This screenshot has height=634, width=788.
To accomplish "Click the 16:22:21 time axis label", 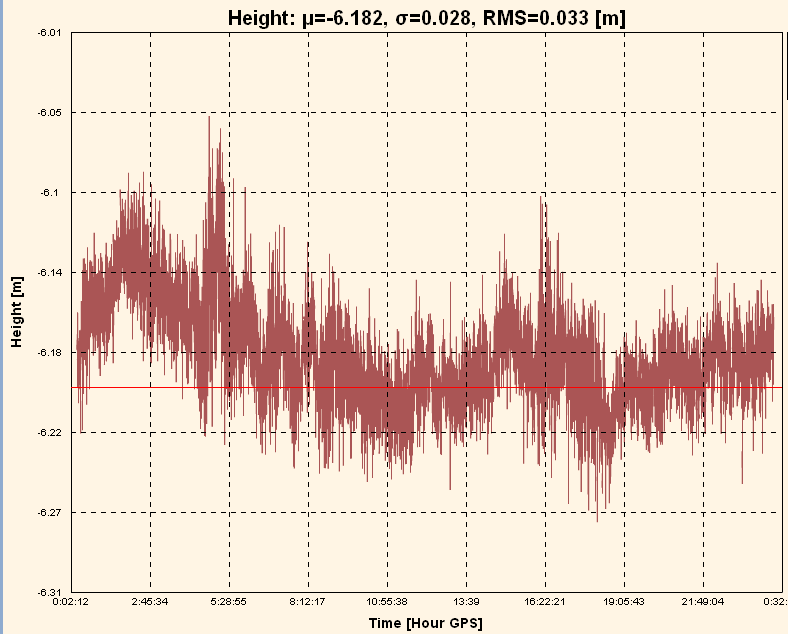I will point(545,602).
